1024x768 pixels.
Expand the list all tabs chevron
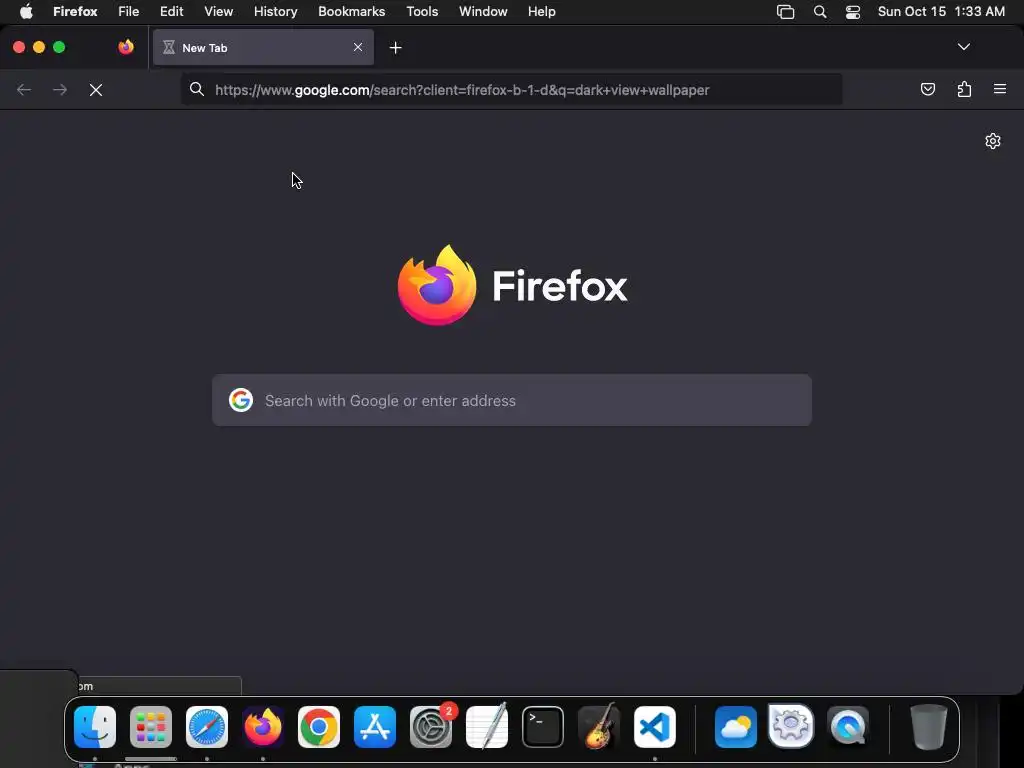[963, 47]
